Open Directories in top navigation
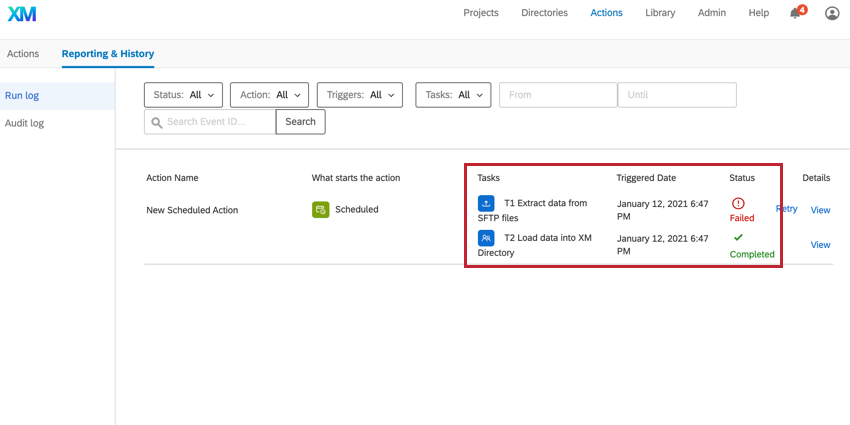This screenshot has height=425, width=850. tap(544, 13)
